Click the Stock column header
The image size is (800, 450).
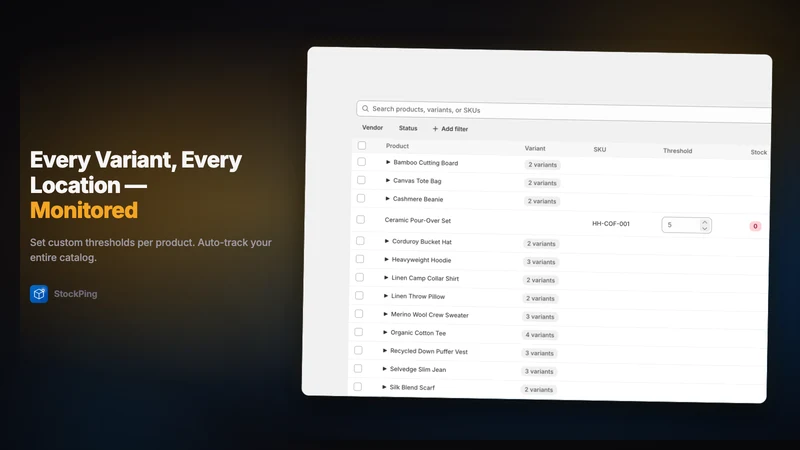click(758, 152)
